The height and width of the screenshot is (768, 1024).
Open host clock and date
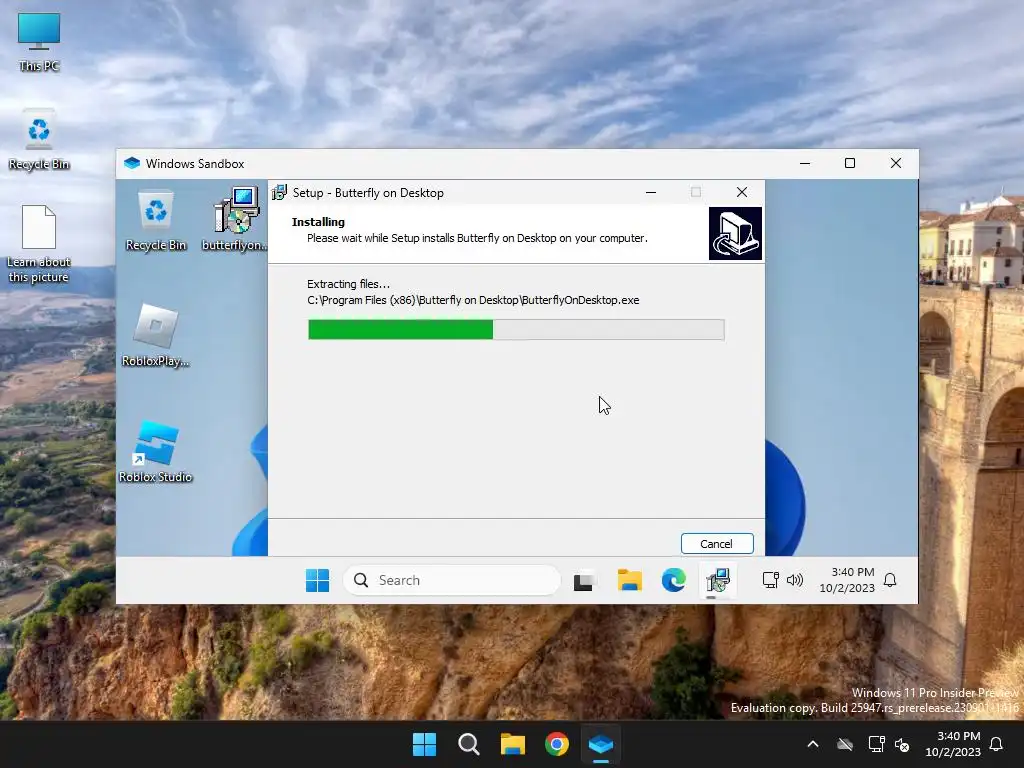[953, 744]
